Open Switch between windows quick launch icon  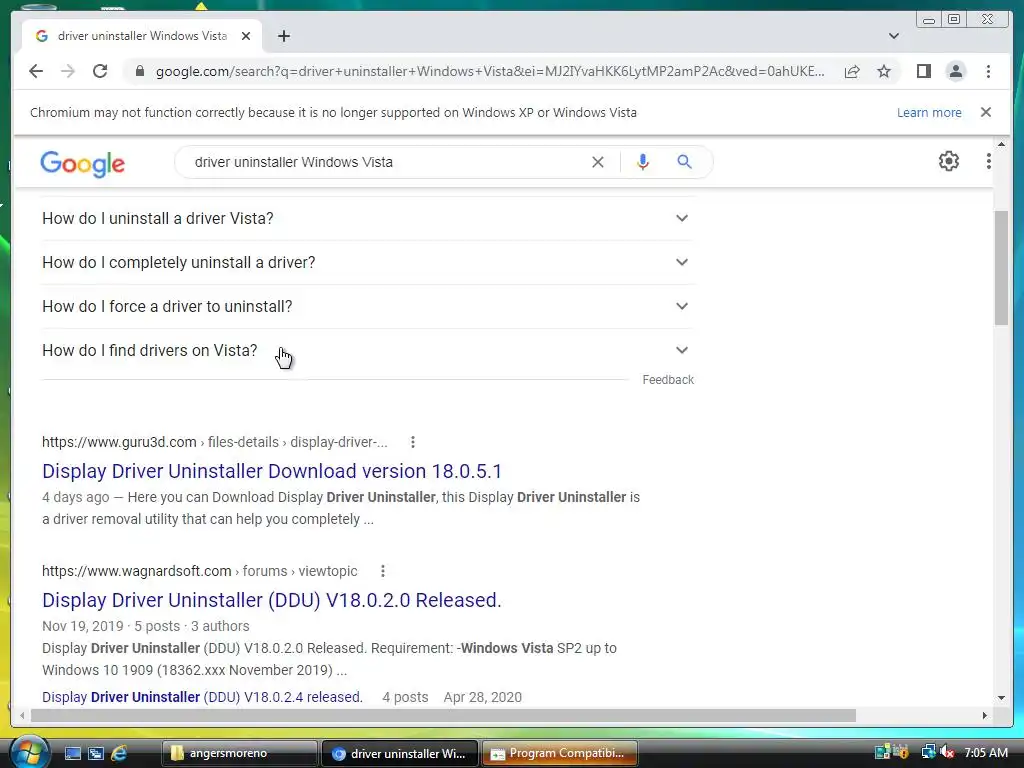pos(95,753)
